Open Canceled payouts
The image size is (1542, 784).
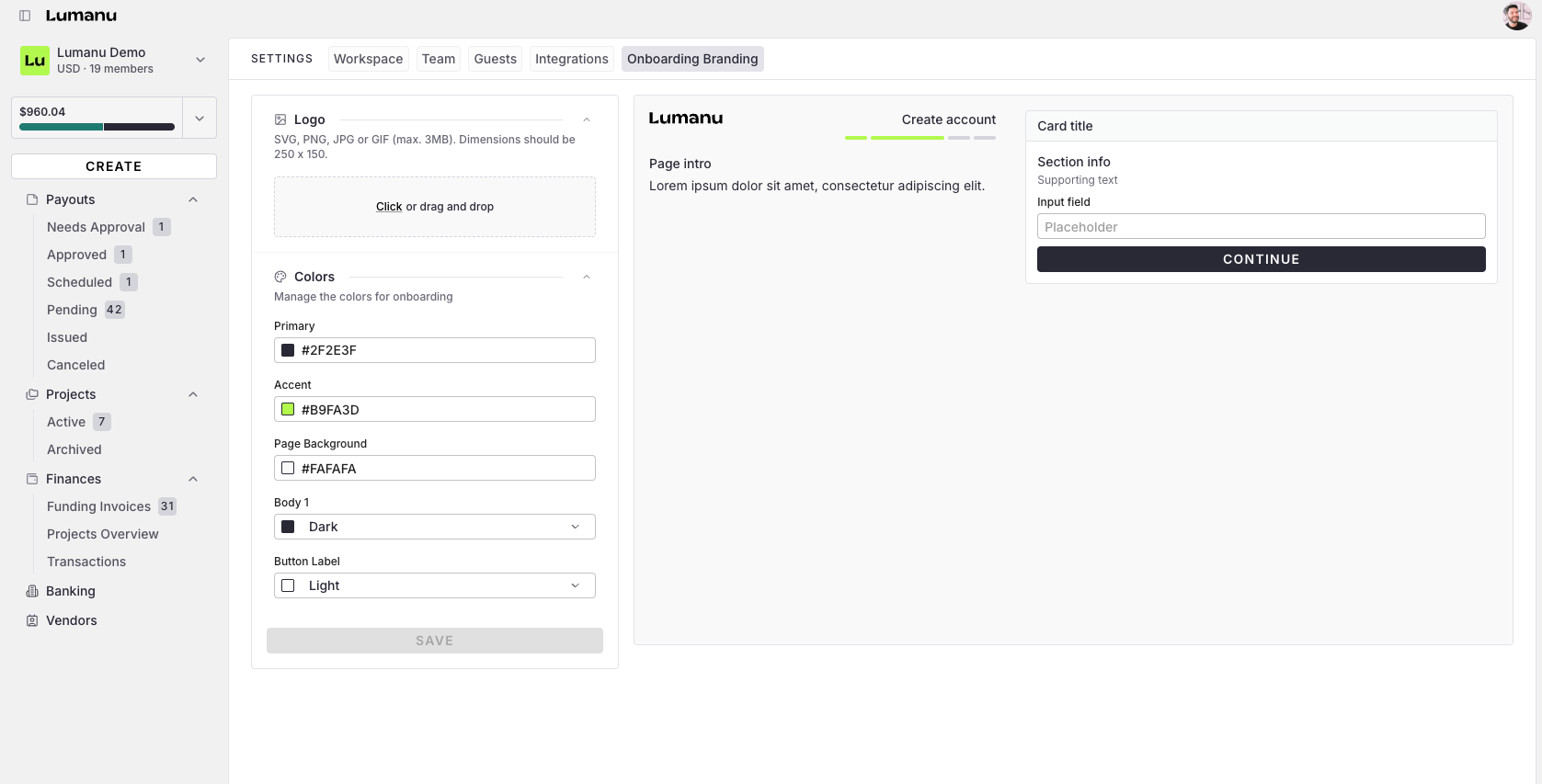point(75,365)
